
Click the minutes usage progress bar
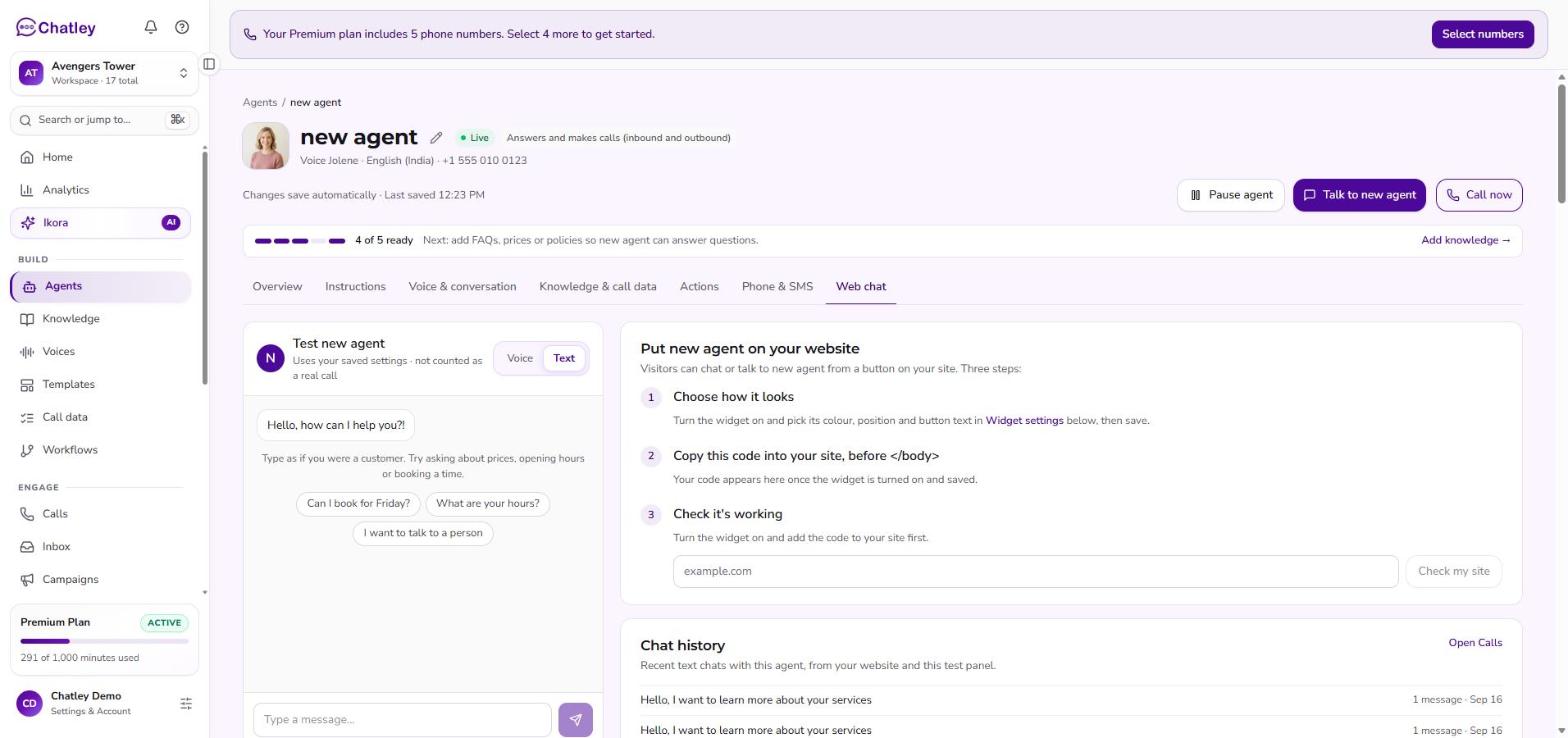pyautogui.click(x=104, y=641)
